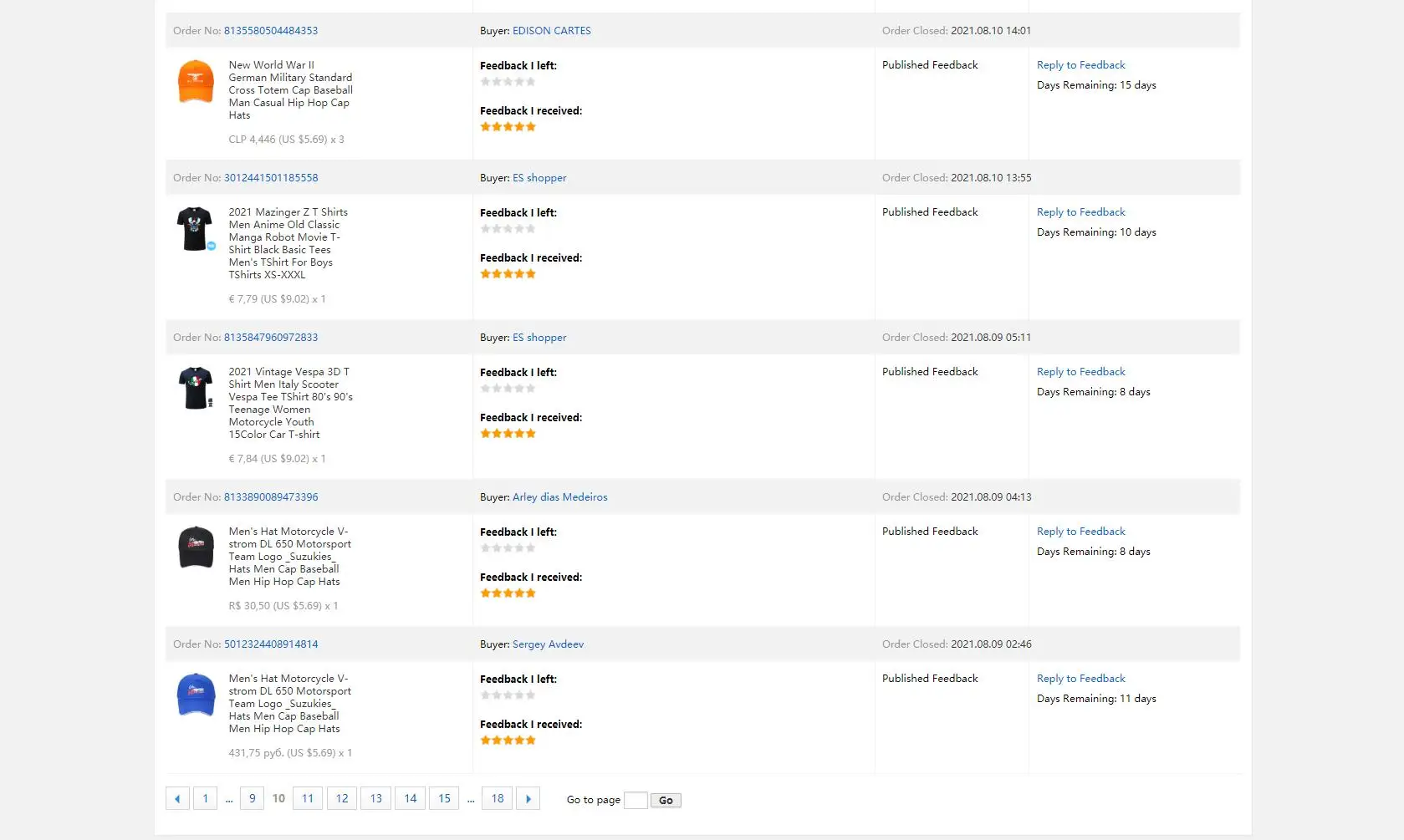Reply to Feedback for Arley dias Medeiros order
Image resolution: width=1404 pixels, height=840 pixels.
(1081, 532)
